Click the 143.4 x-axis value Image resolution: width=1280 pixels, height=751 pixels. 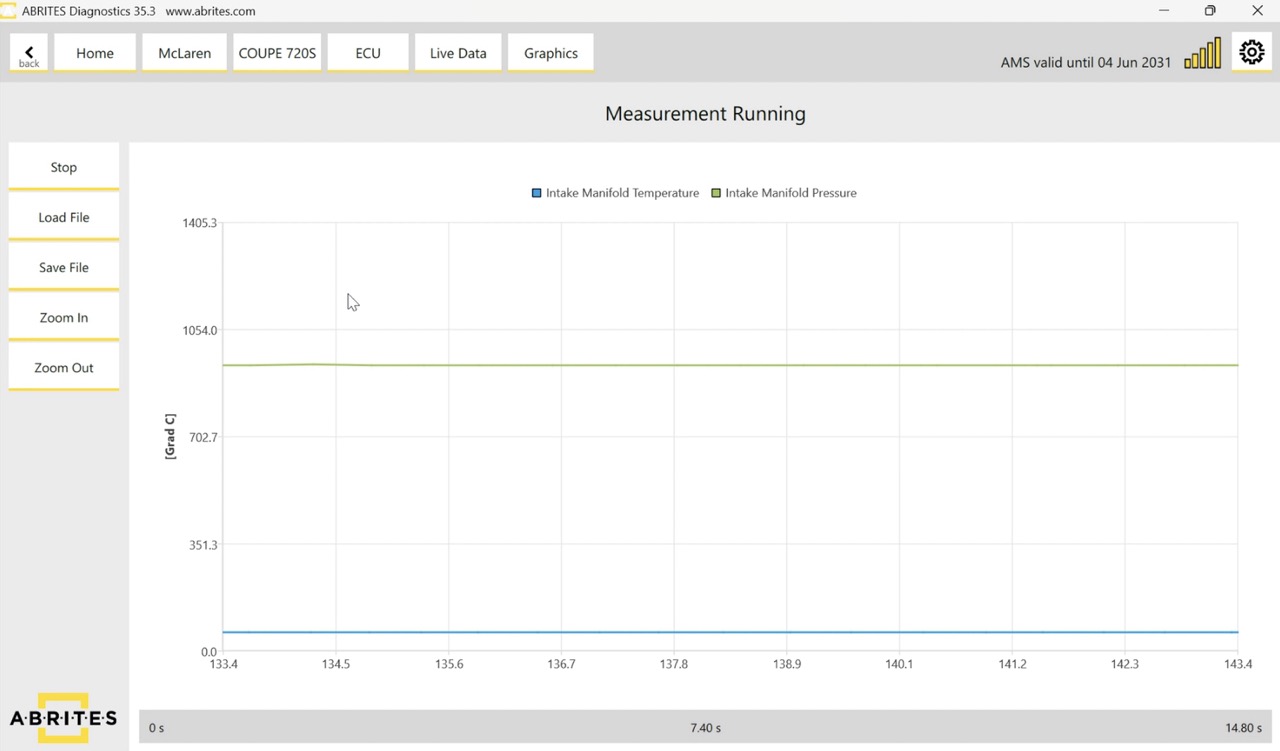[1238, 664]
